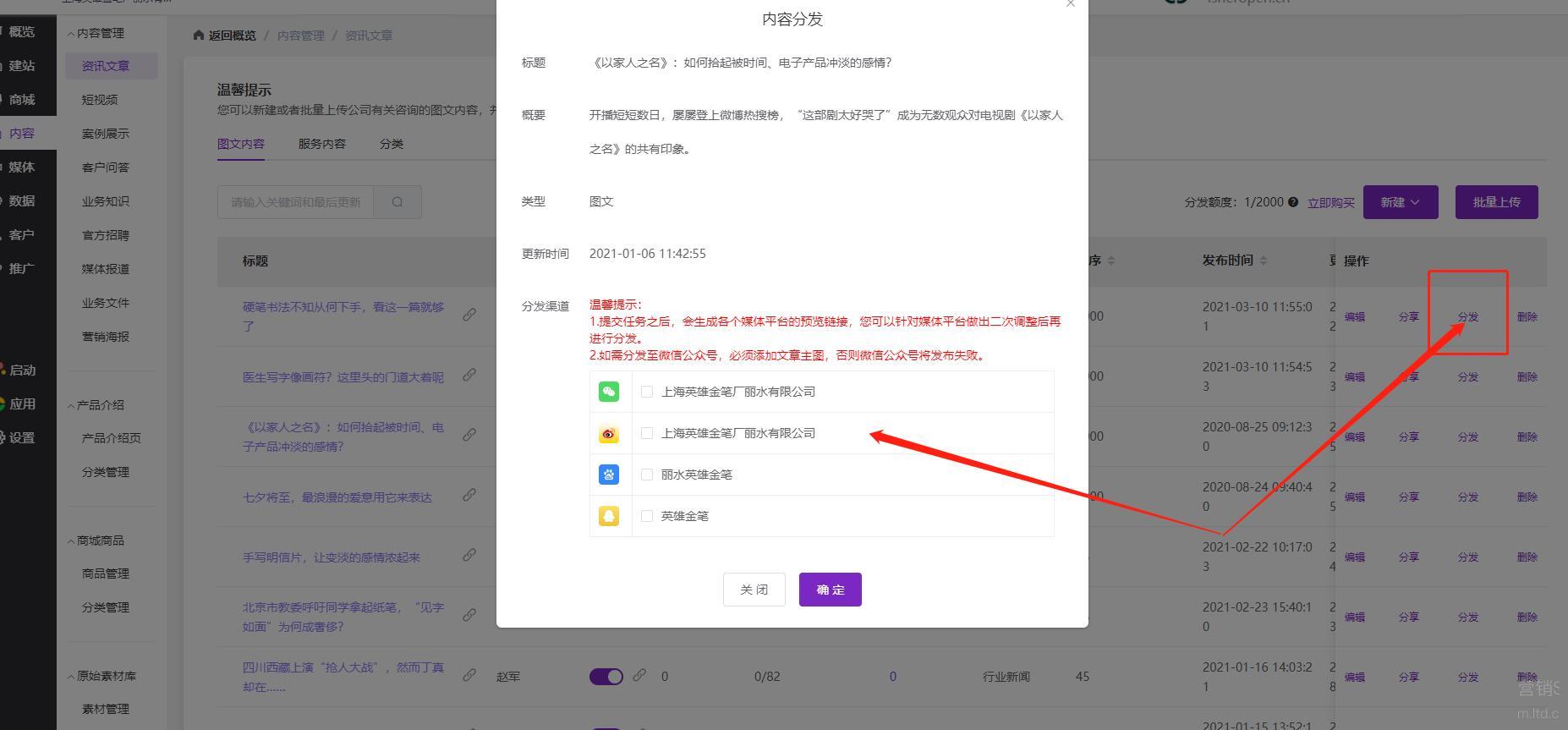Screen dimensions: 1568x730
Task: Click the search magnifier icon
Action: [397, 202]
